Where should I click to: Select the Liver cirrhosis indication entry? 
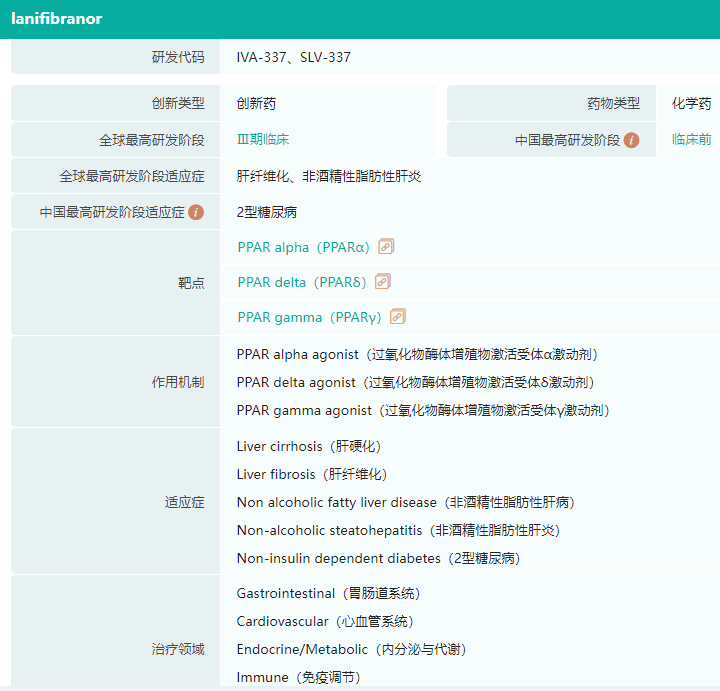[308, 446]
